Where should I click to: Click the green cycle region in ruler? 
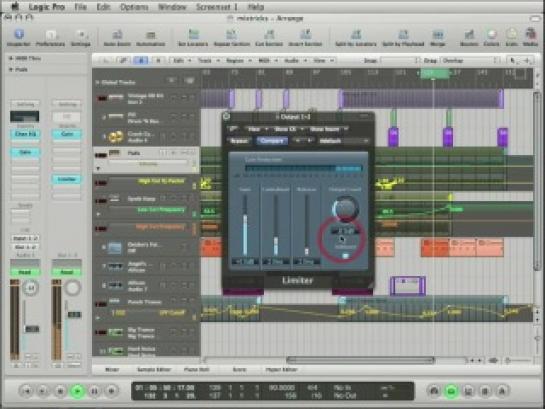pyautogui.click(x=434, y=74)
